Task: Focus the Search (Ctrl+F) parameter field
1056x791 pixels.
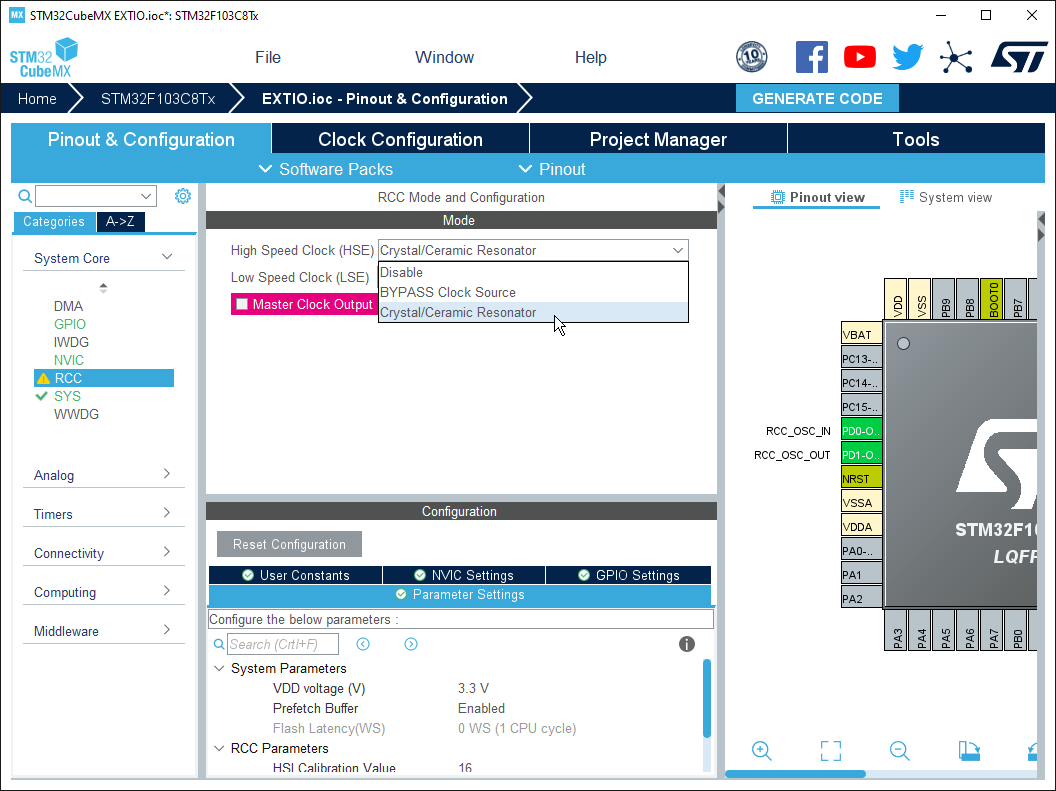Action: coord(283,644)
